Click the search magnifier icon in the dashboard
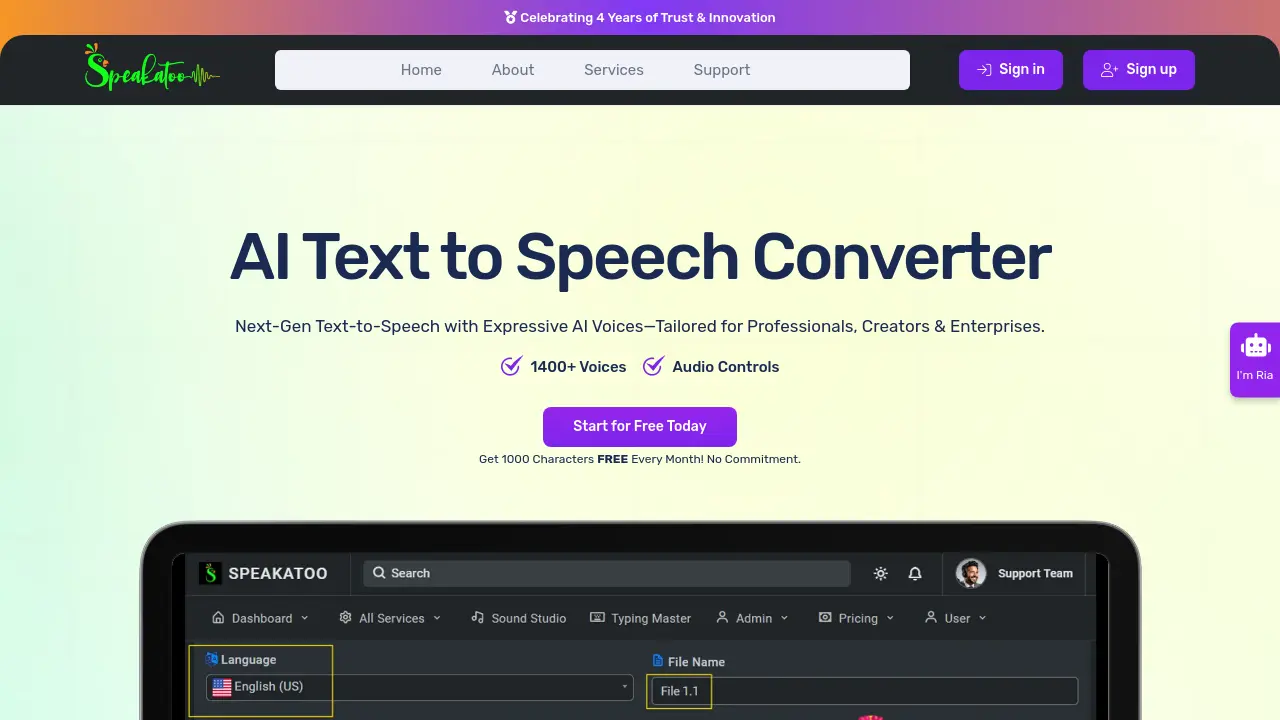Viewport: 1280px width, 720px height. 379,572
